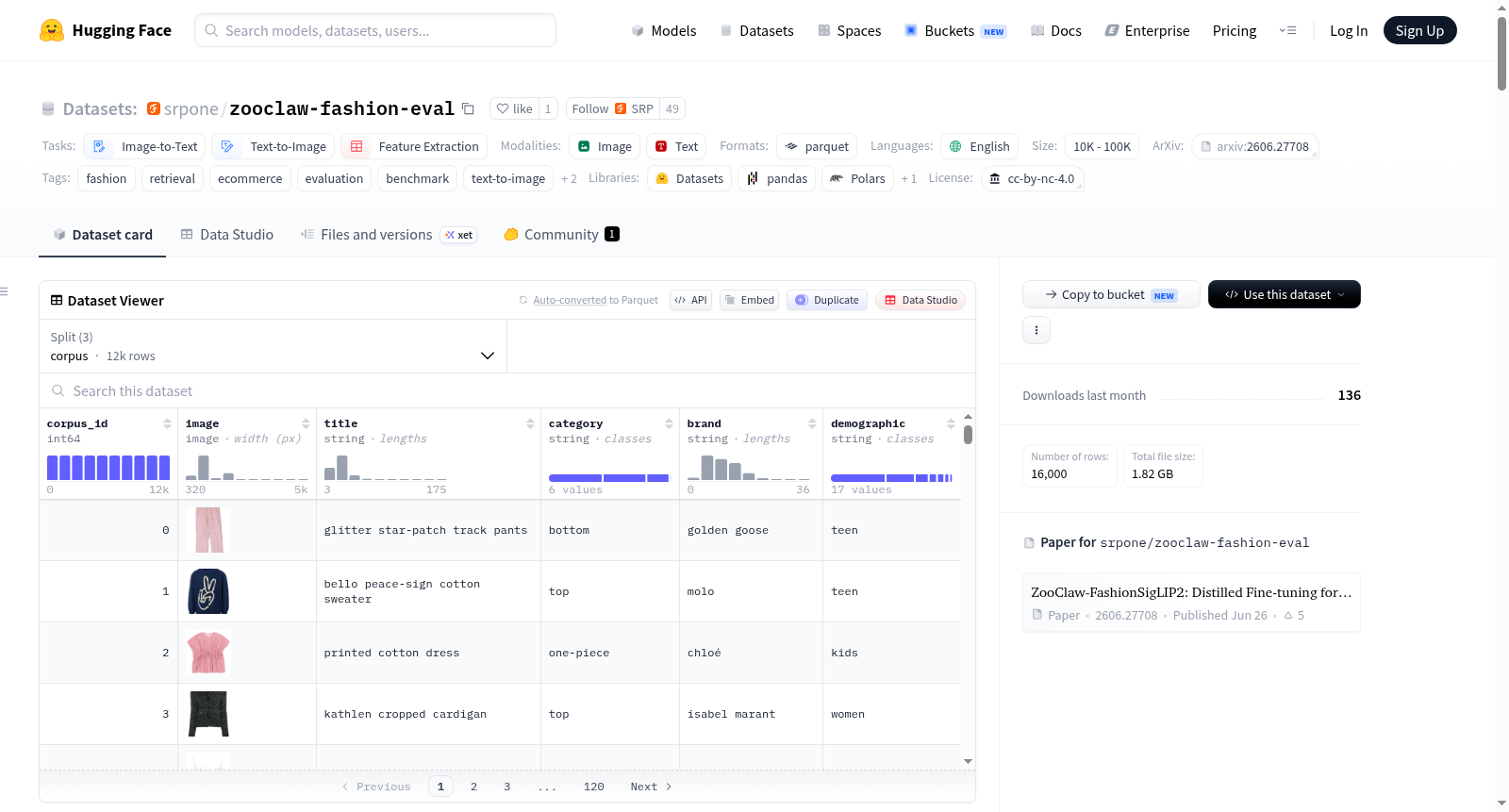Focus the Search this dataset field

[x=507, y=390]
